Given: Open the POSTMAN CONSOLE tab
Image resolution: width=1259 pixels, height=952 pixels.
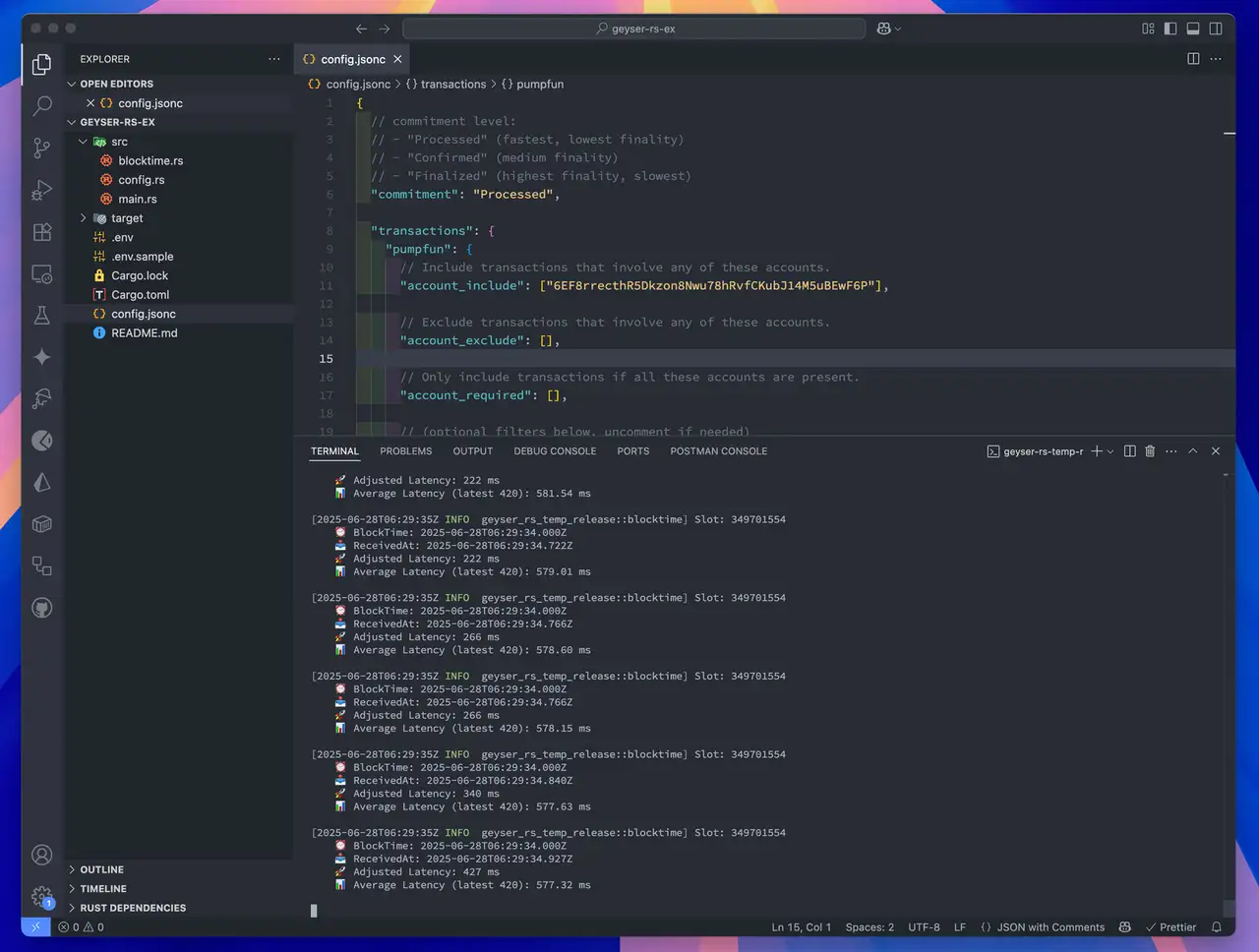Looking at the screenshot, I should click(719, 450).
